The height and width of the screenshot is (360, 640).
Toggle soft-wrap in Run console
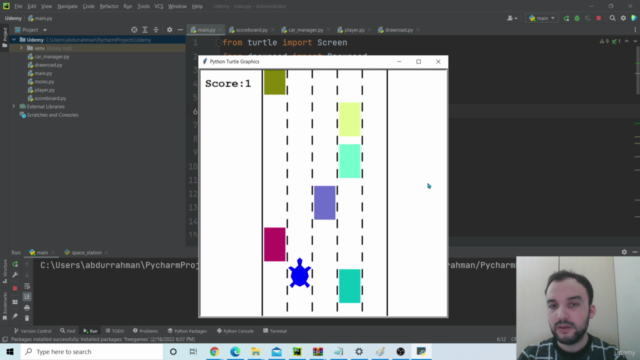coord(27,286)
